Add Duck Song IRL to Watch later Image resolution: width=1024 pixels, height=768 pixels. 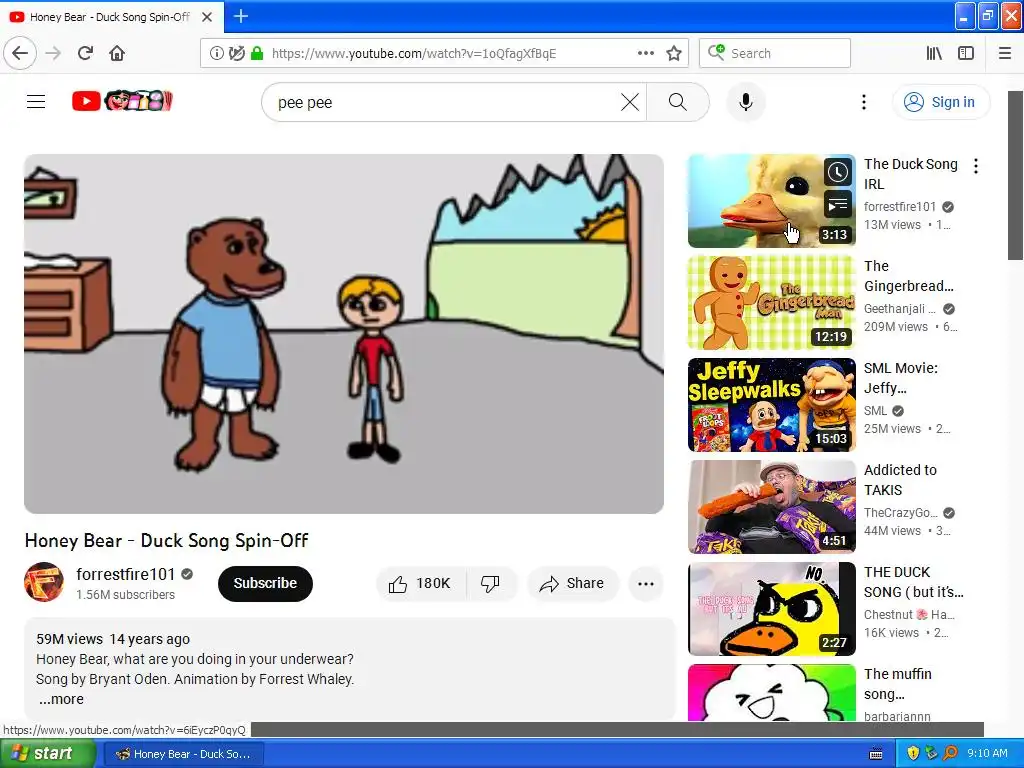(x=838, y=172)
